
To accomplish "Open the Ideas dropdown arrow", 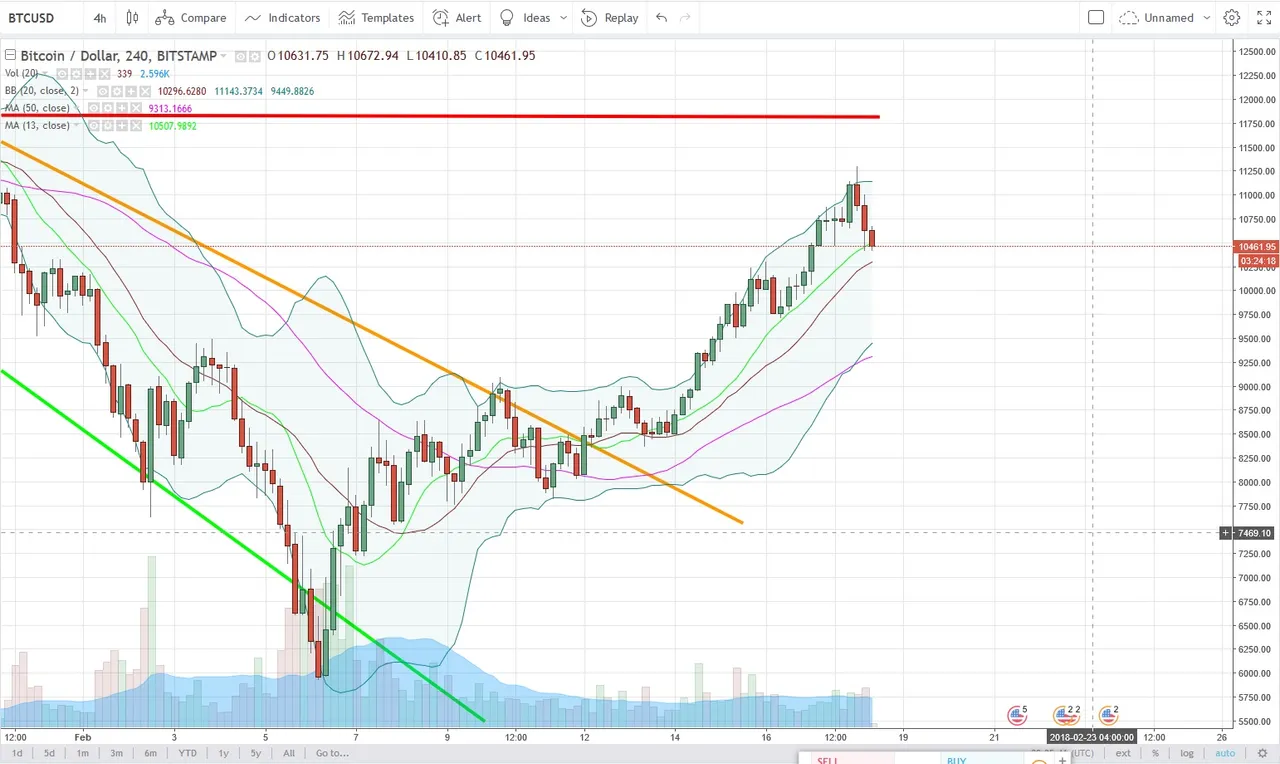I will point(564,17).
